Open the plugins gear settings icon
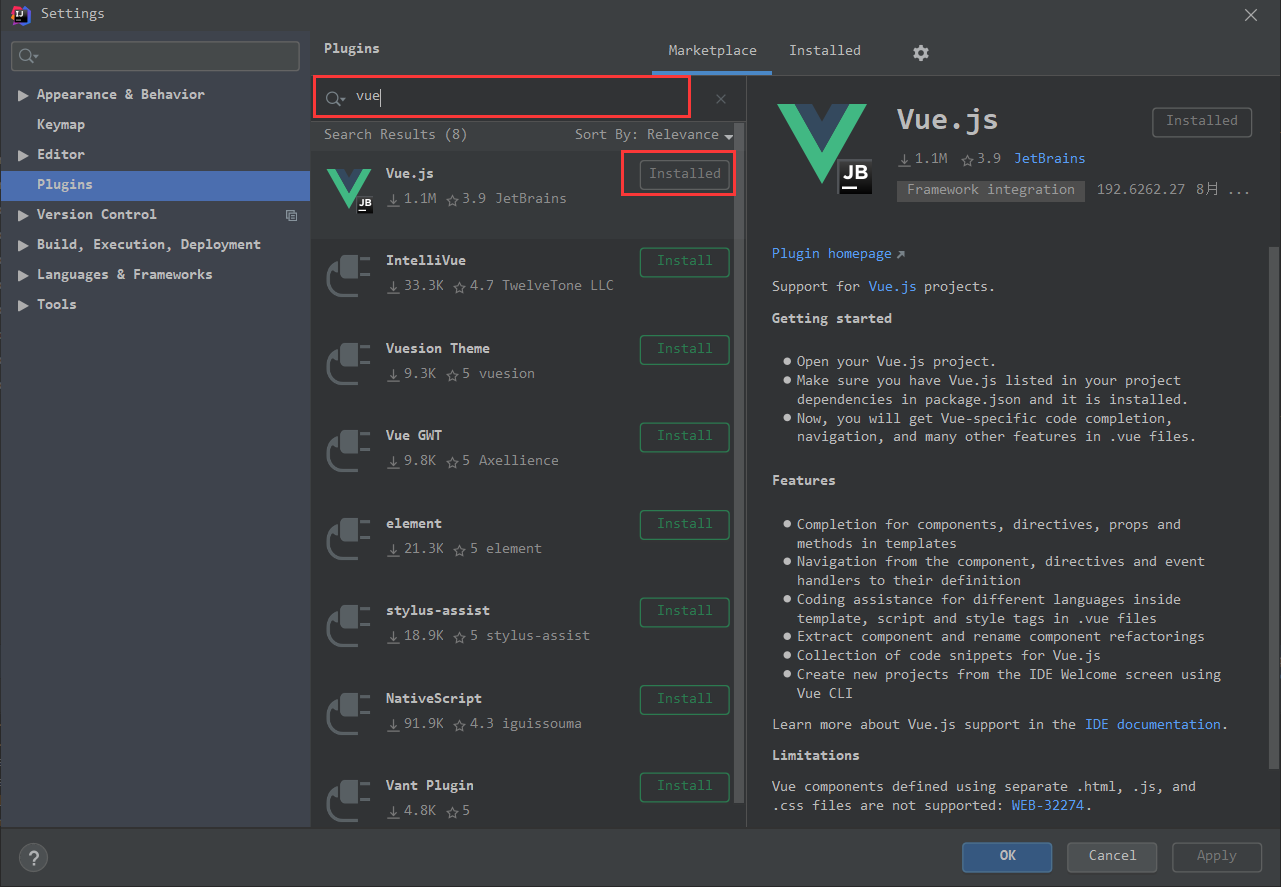This screenshot has width=1281, height=887. pos(921,53)
